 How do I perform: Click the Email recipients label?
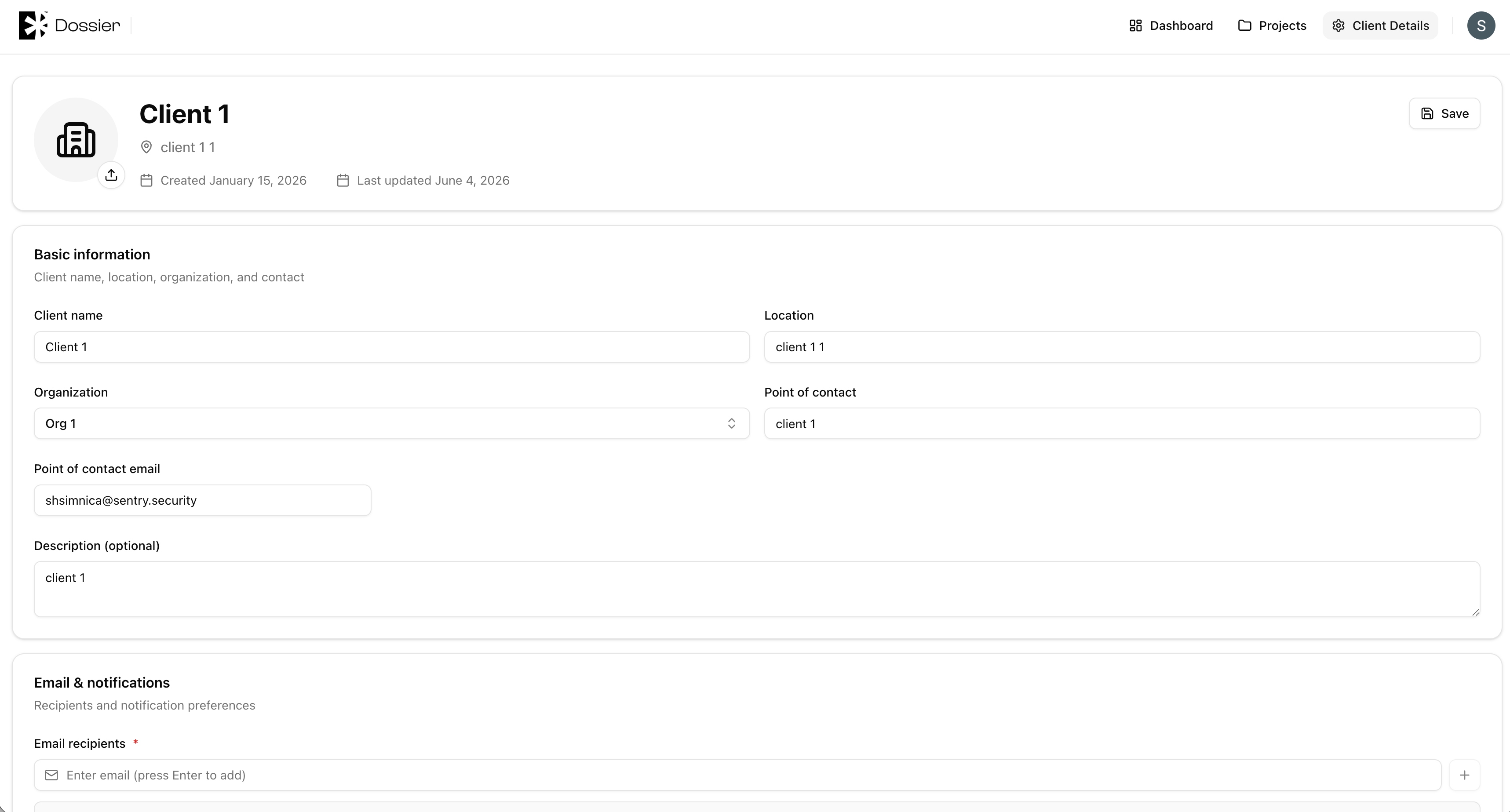(80, 743)
